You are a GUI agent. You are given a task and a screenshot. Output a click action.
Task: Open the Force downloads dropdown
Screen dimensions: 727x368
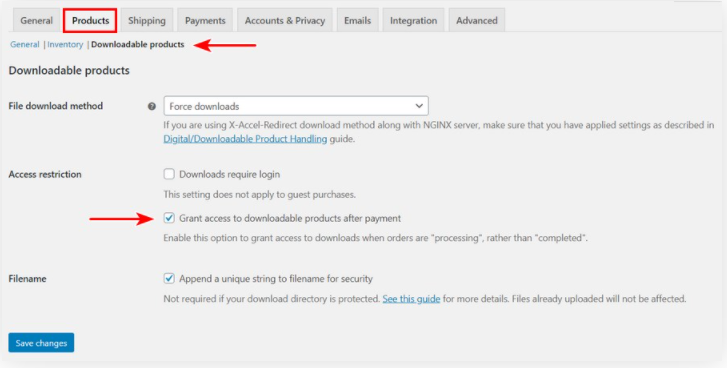click(296, 106)
